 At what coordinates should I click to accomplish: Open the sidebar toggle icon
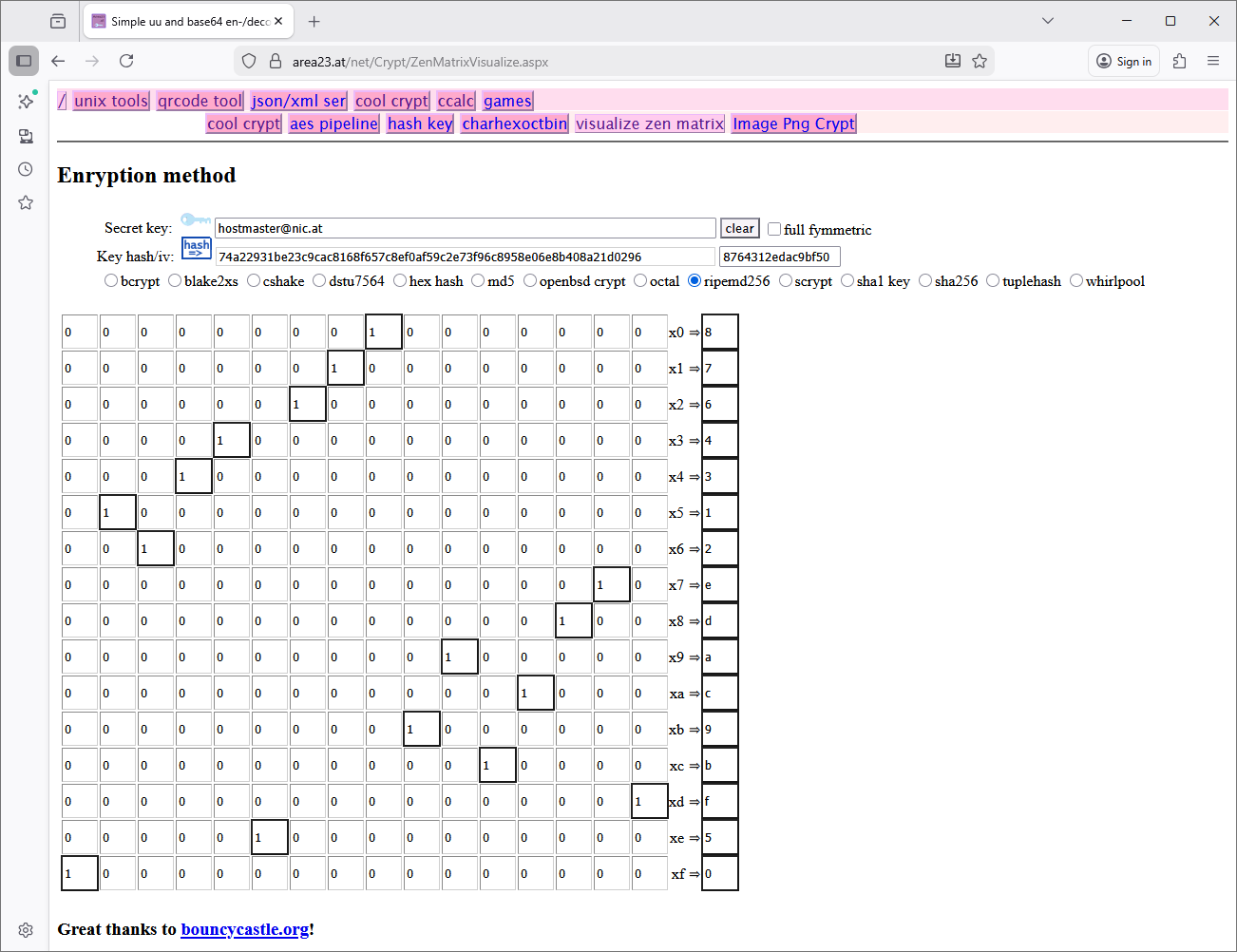[24, 61]
